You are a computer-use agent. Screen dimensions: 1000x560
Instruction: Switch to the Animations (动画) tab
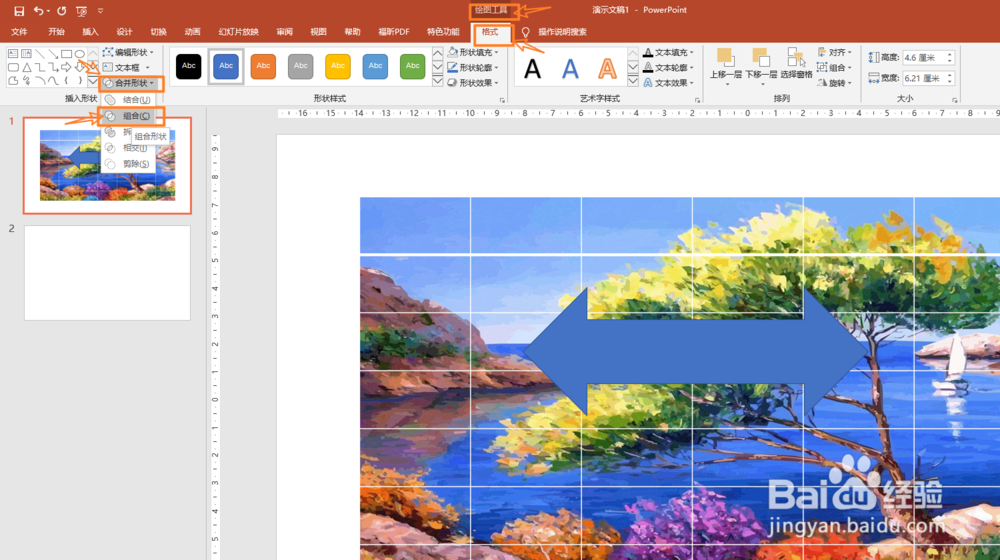[193, 32]
